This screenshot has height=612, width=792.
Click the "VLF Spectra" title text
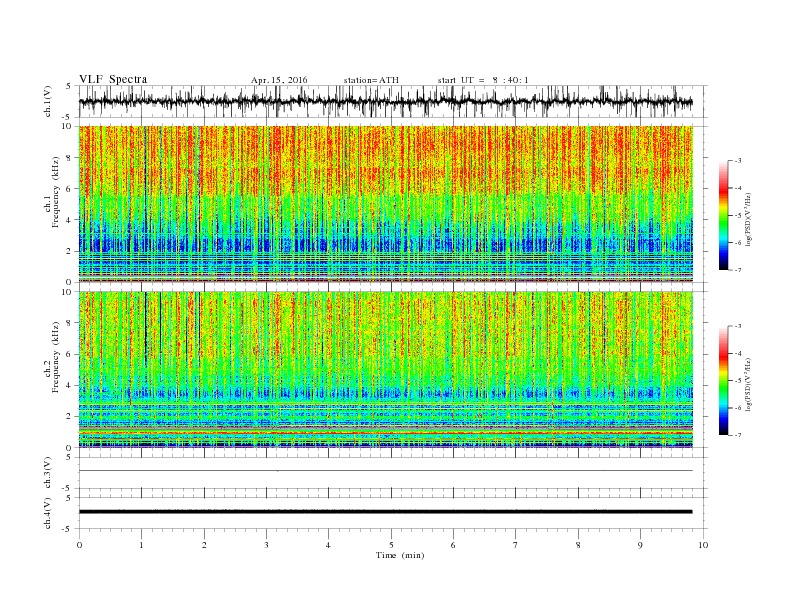[113, 79]
